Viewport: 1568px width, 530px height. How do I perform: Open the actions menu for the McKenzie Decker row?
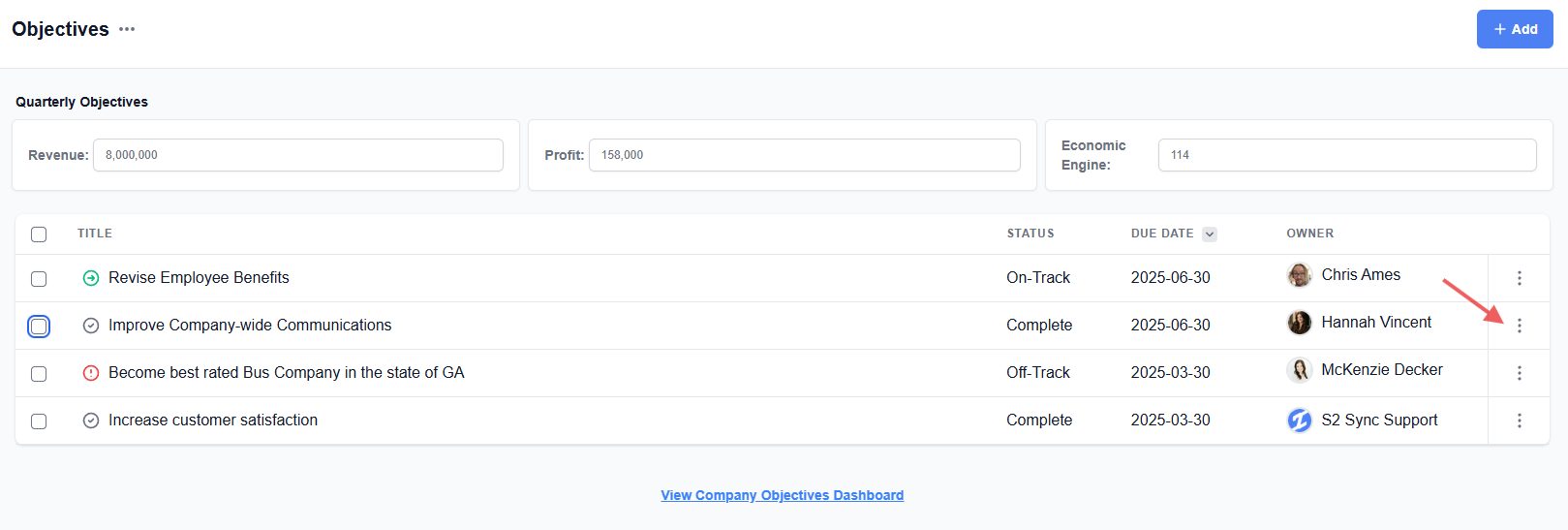(x=1519, y=373)
